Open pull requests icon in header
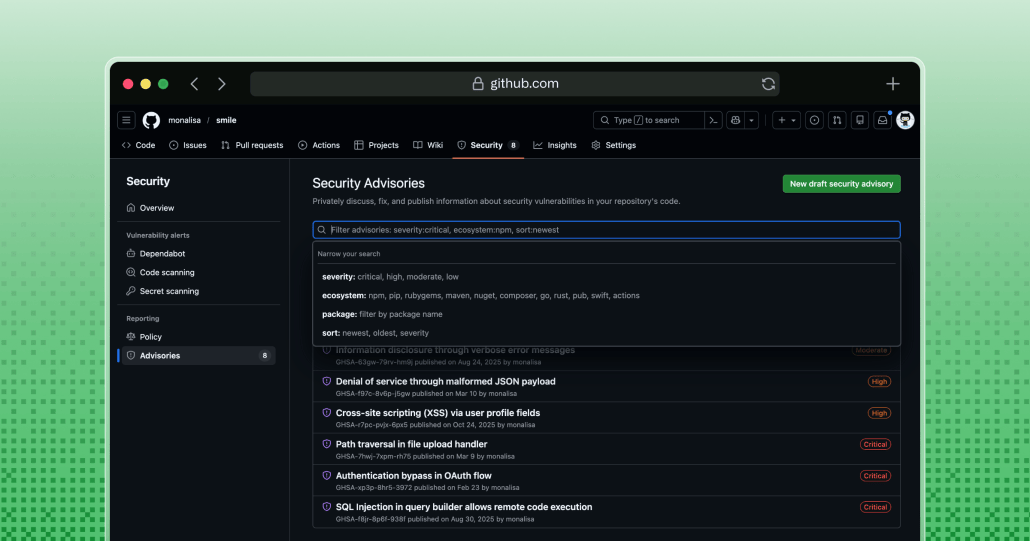 point(837,120)
